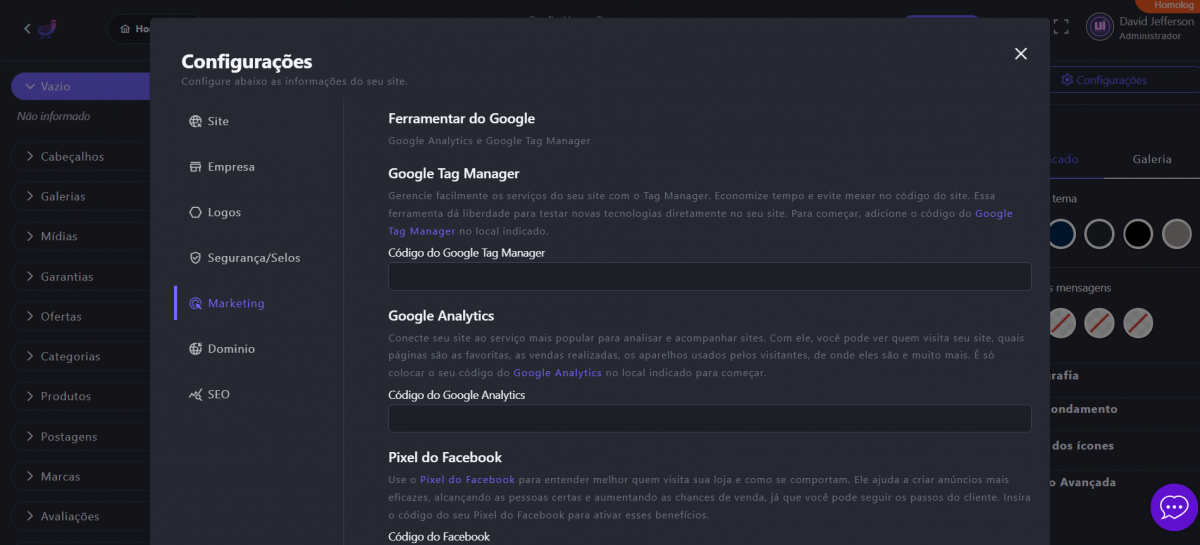This screenshot has height=545, width=1200.
Task: Click the Empresa storefront icon
Action: pyautogui.click(x=195, y=167)
